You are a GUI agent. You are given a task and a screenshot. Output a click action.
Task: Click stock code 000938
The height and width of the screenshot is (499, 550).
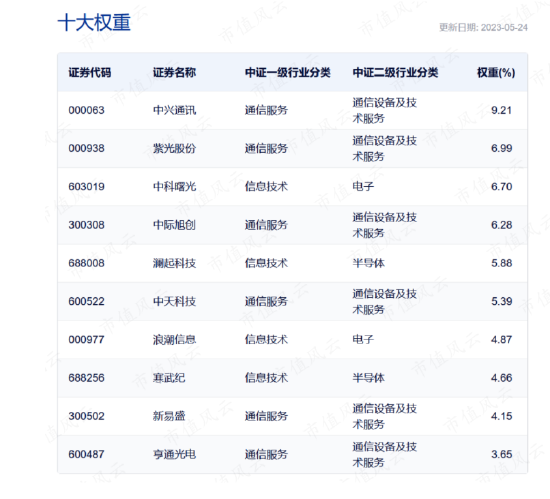[87, 148]
